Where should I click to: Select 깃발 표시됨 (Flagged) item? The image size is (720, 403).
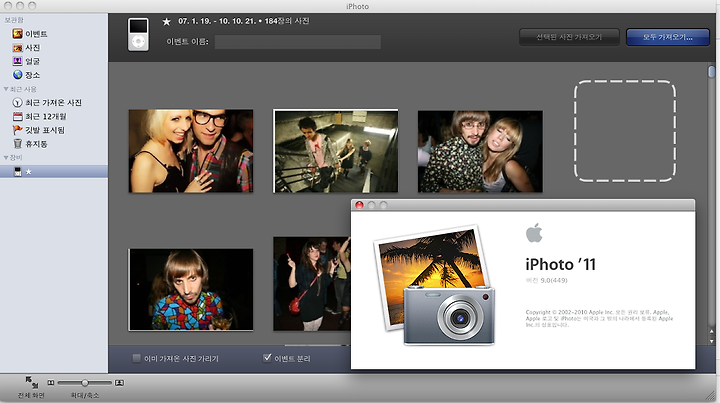[x=39, y=130]
